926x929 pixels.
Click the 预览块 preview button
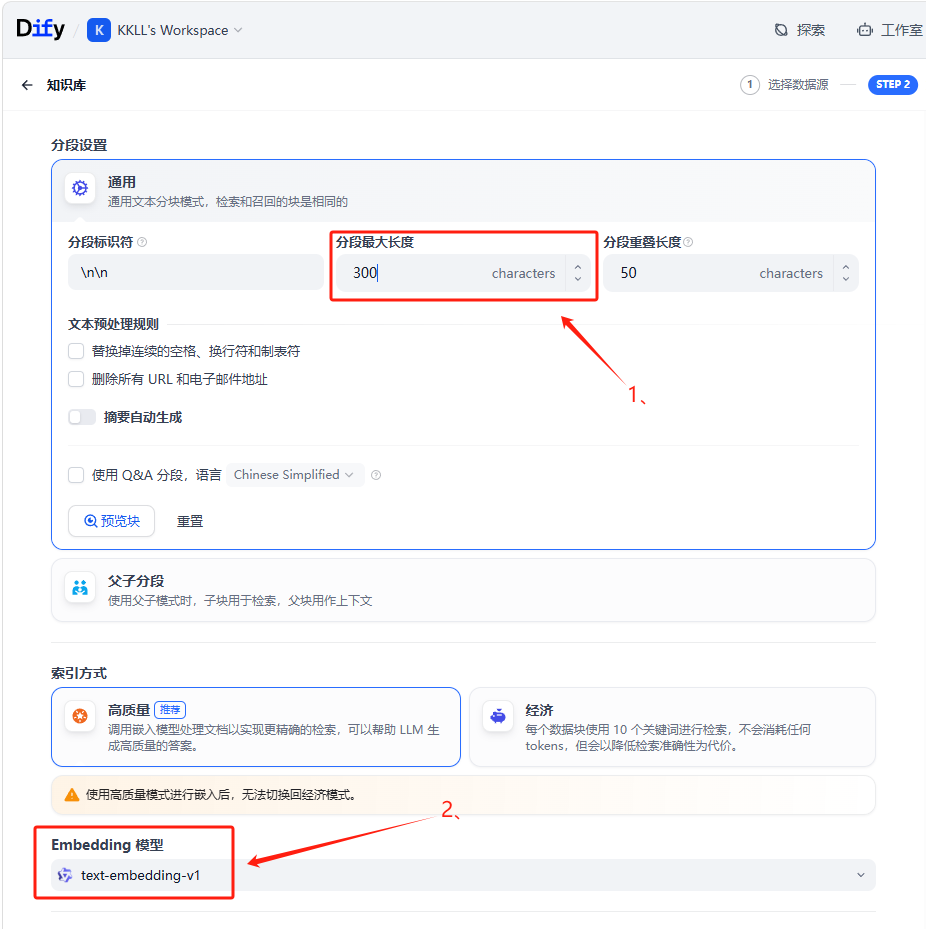111,521
